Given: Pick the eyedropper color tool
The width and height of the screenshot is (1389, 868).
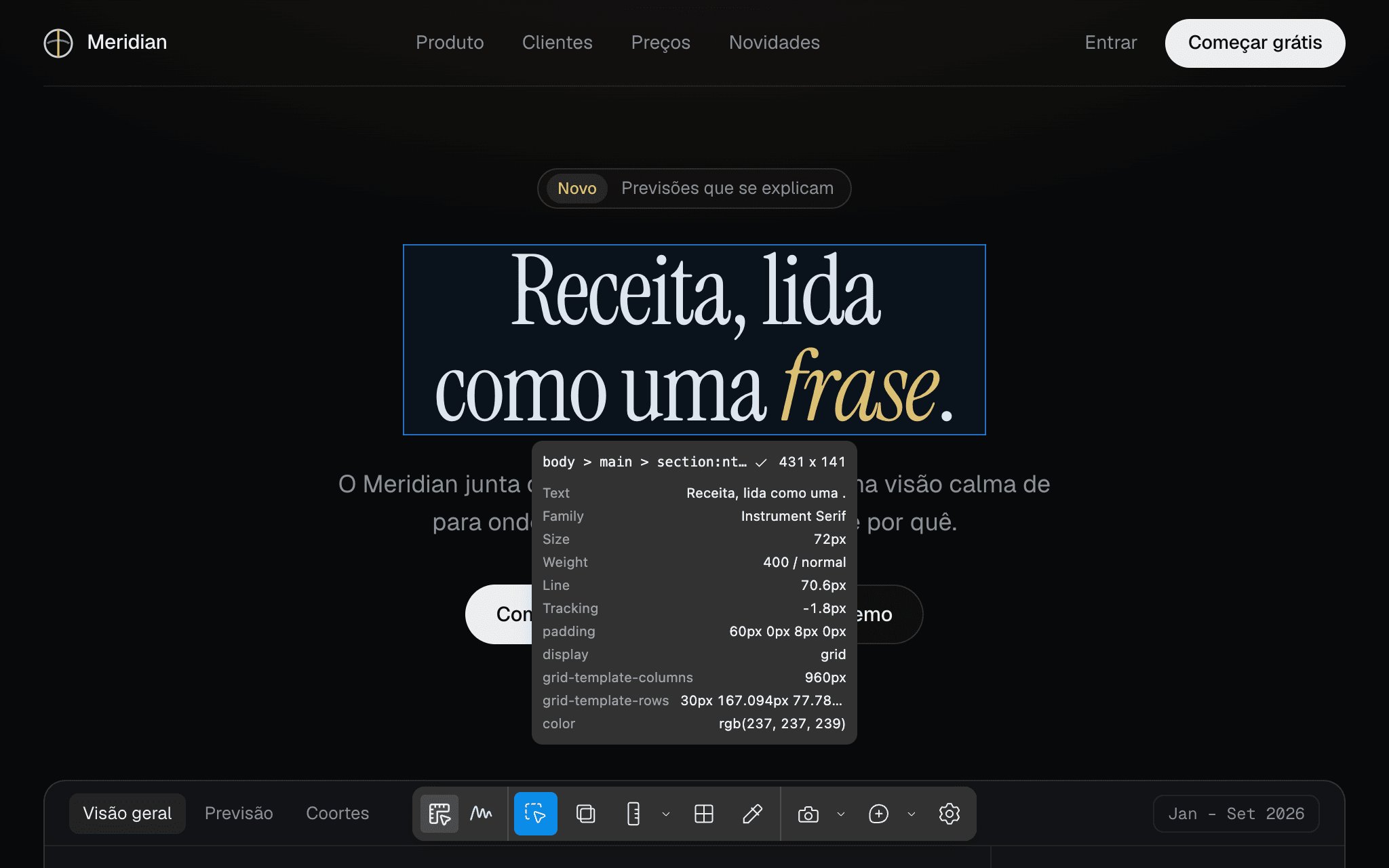Looking at the screenshot, I should coord(753,814).
